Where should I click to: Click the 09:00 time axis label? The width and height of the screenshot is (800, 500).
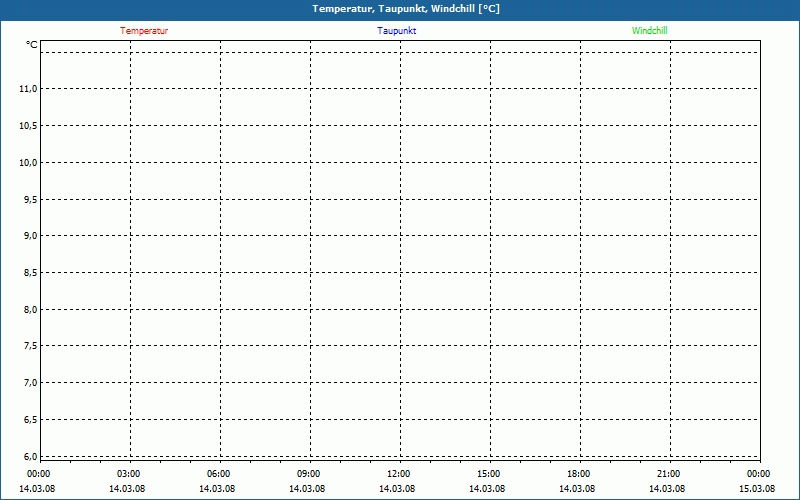(309, 474)
